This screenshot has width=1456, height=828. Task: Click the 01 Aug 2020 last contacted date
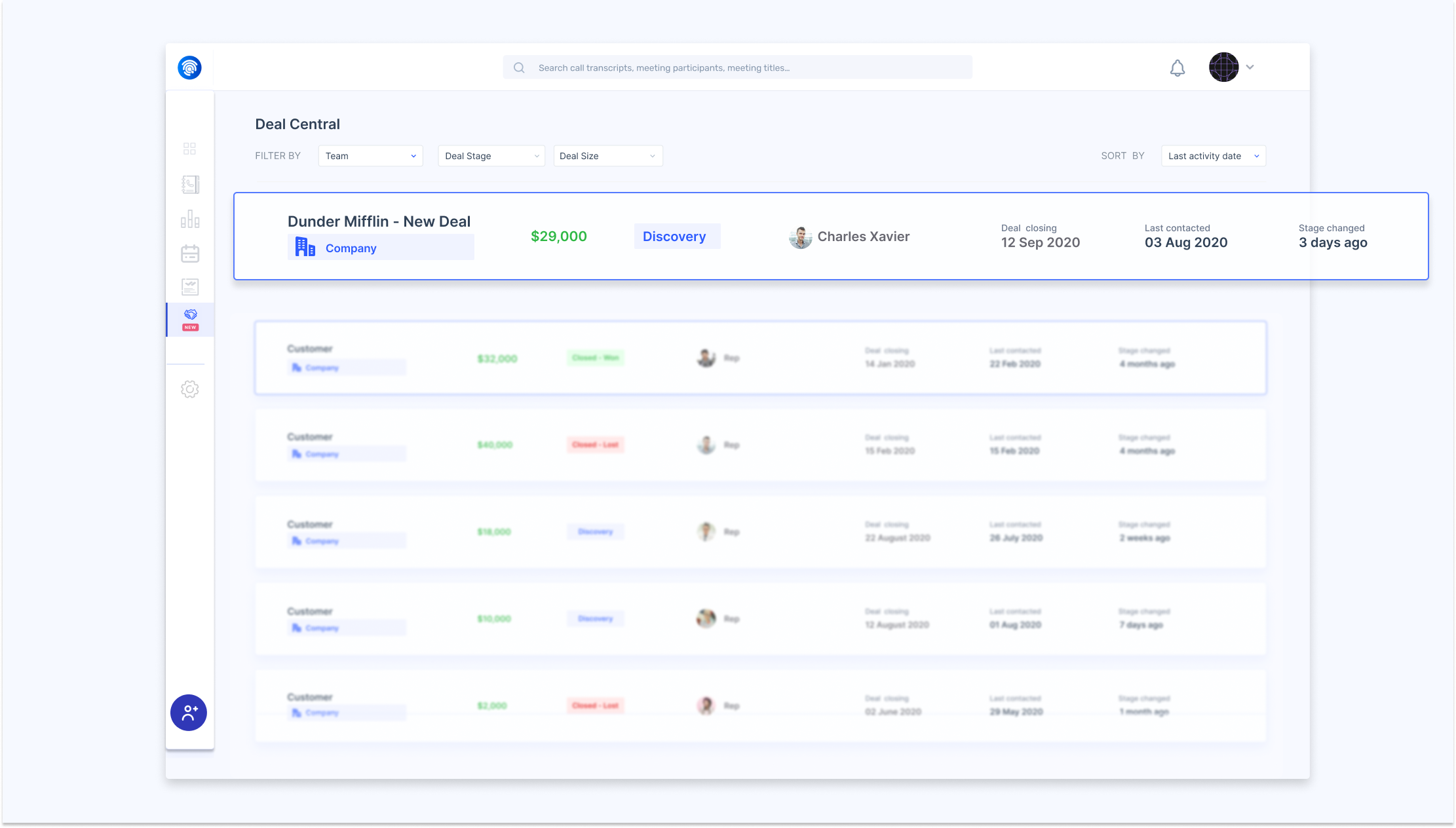pos(1015,625)
